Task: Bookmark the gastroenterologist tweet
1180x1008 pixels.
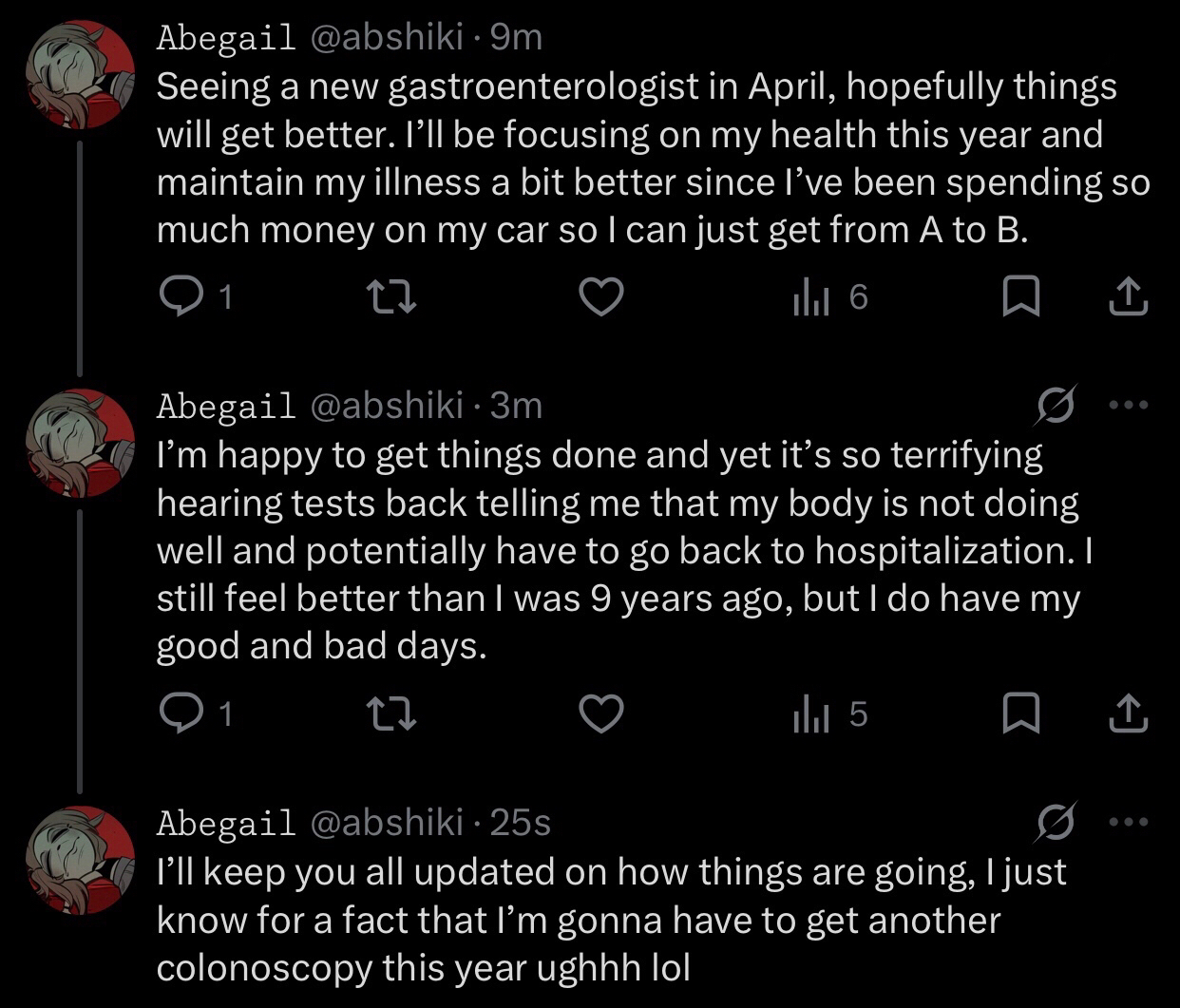Action: (1020, 298)
